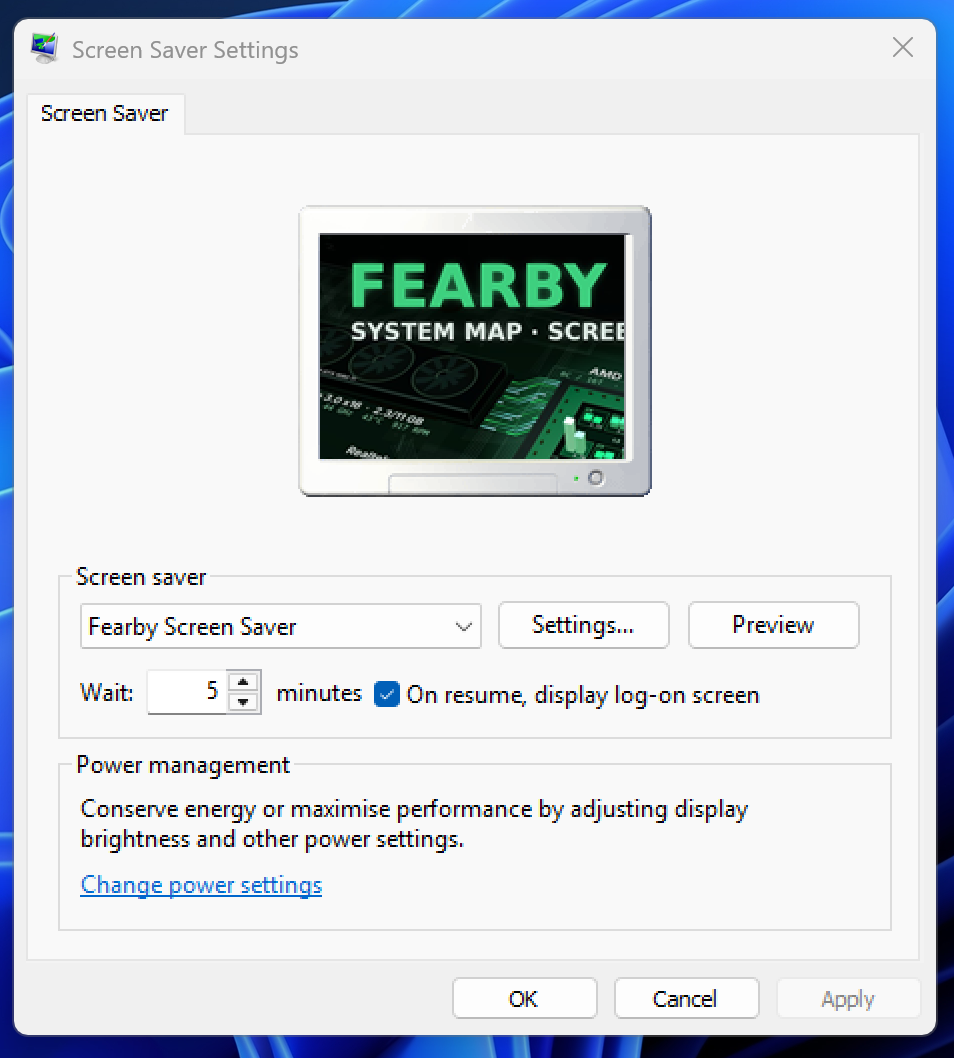Click the greyed-out Apply button

[x=848, y=999]
